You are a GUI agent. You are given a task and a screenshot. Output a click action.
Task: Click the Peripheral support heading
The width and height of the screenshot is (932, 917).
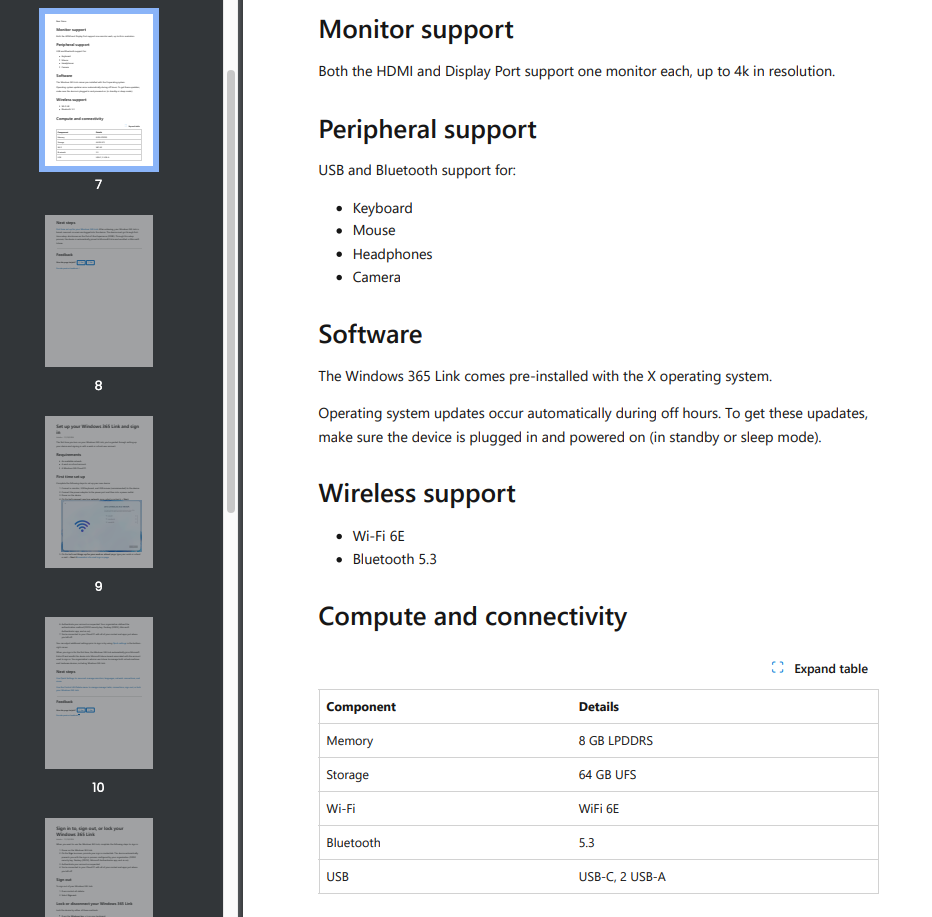point(427,130)
